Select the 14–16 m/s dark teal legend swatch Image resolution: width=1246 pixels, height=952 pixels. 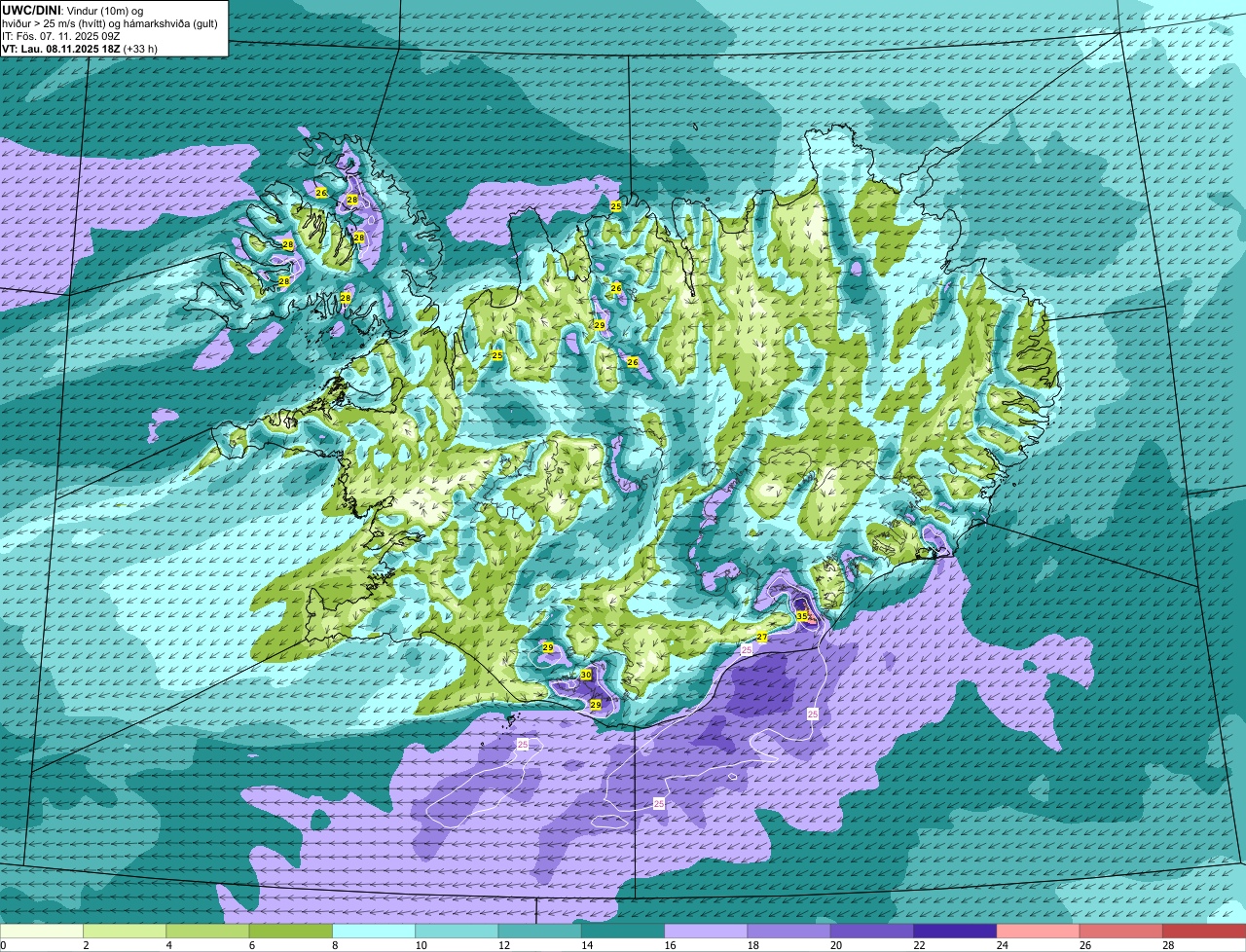pos(623,932)
